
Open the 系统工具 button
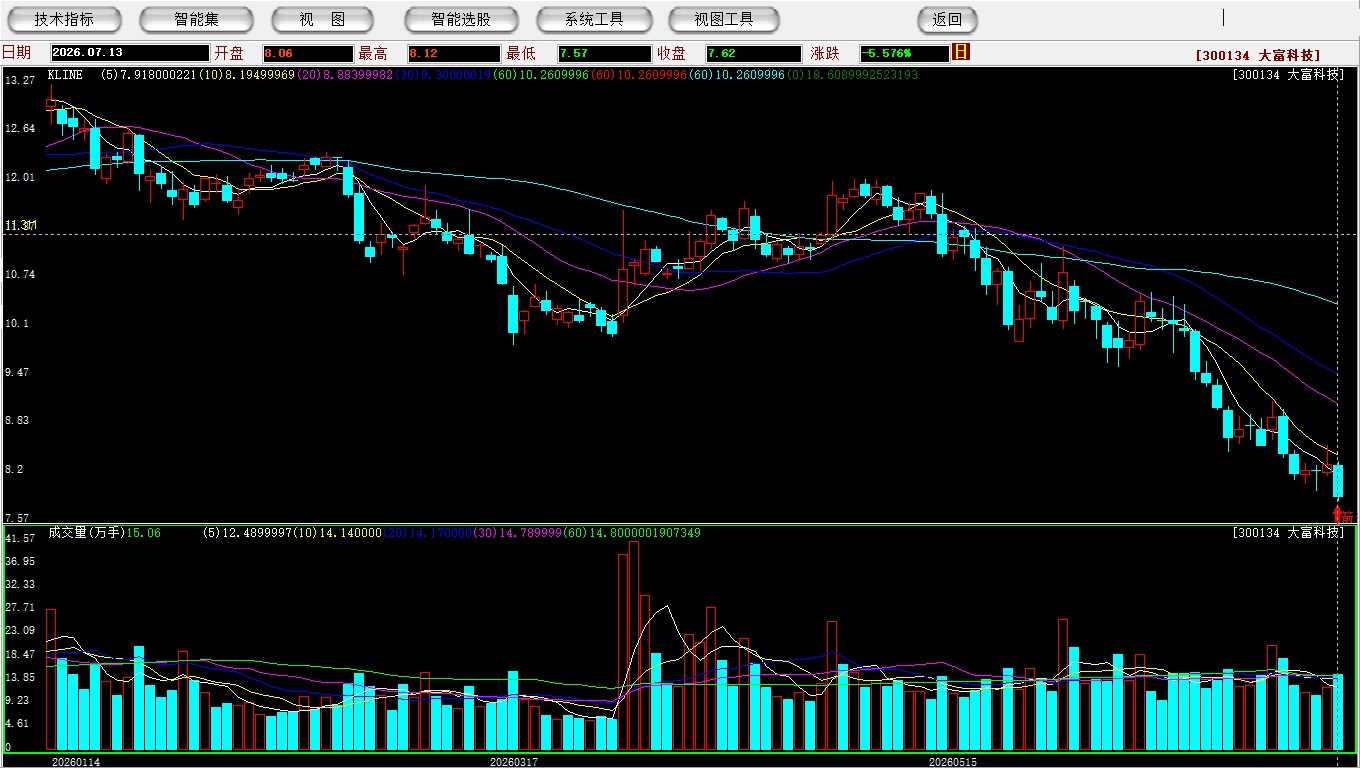(x=594, y=19)
